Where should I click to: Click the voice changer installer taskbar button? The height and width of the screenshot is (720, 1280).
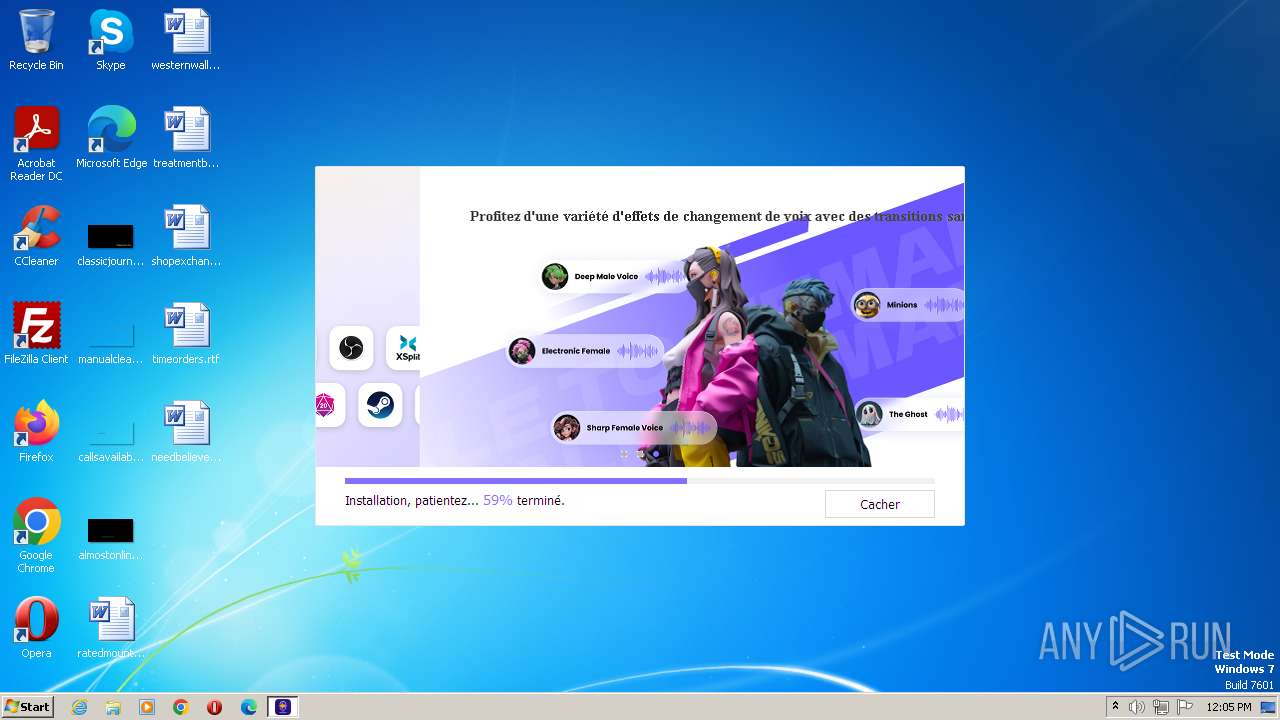[x=283, y=707]
